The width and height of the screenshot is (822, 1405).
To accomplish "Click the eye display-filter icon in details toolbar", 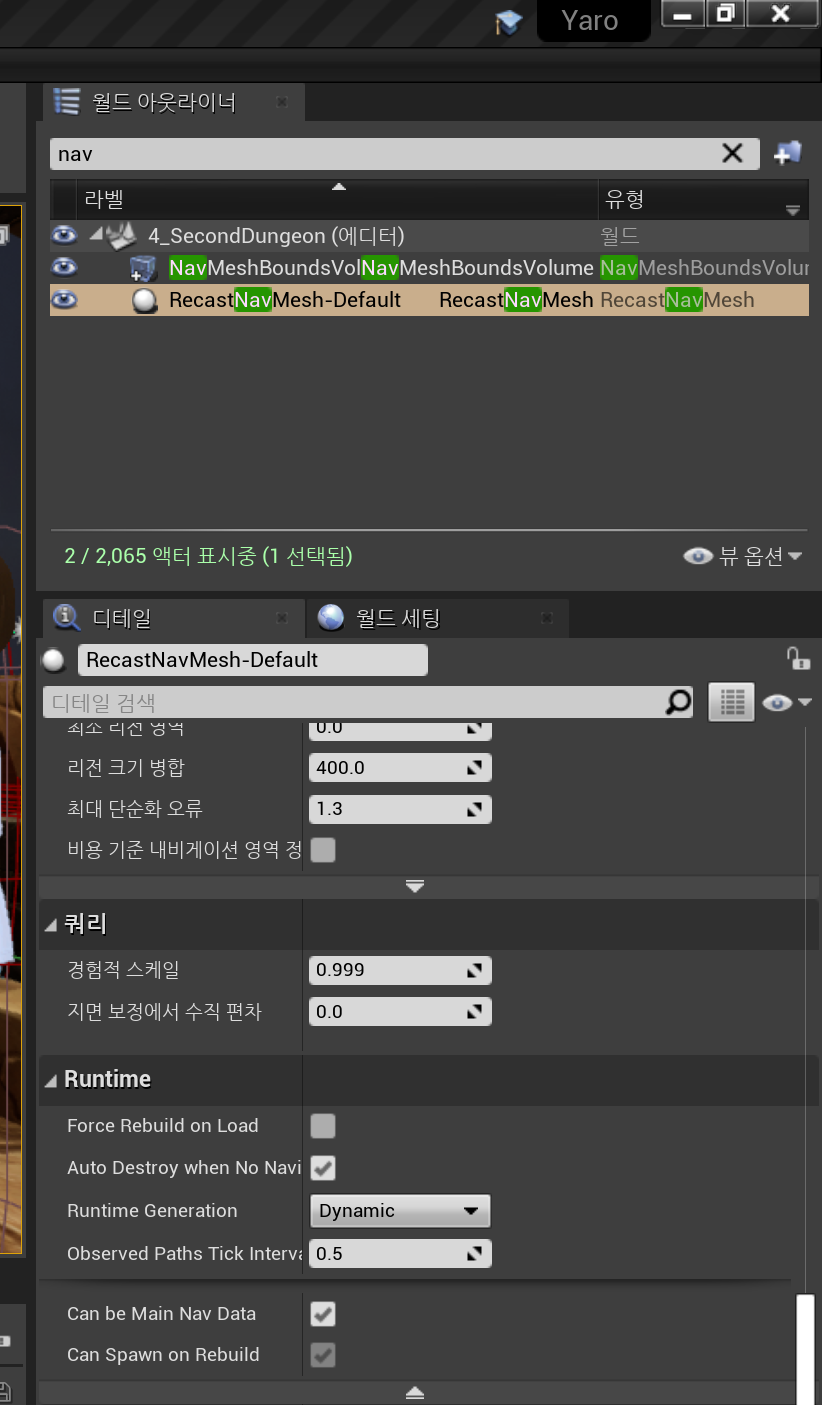I will click(778, 701).
